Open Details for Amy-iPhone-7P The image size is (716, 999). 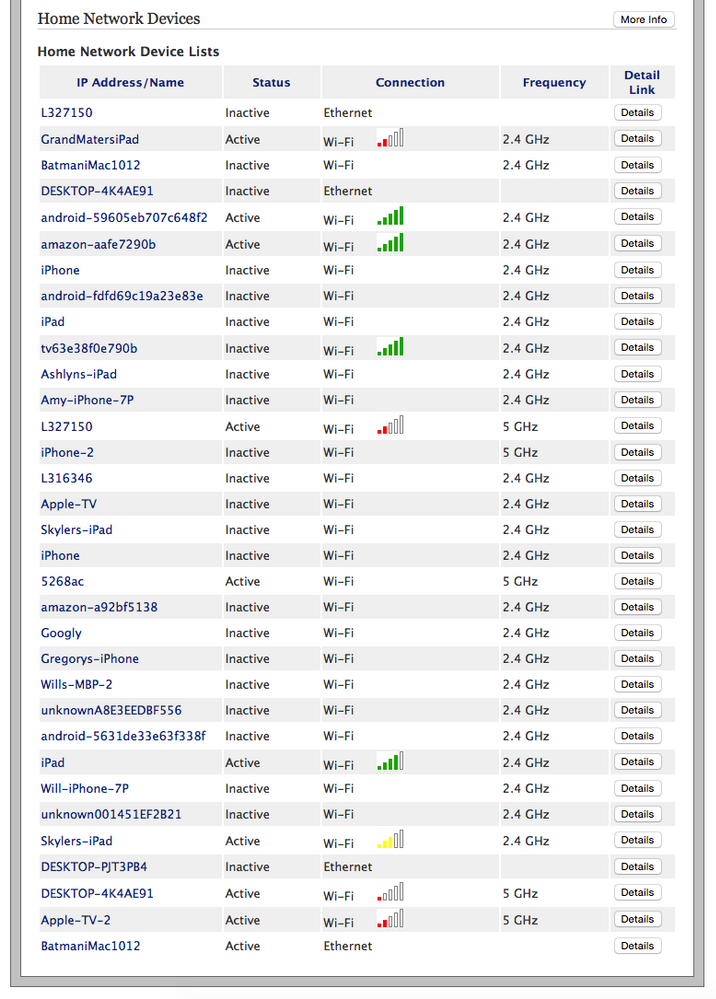637,400
